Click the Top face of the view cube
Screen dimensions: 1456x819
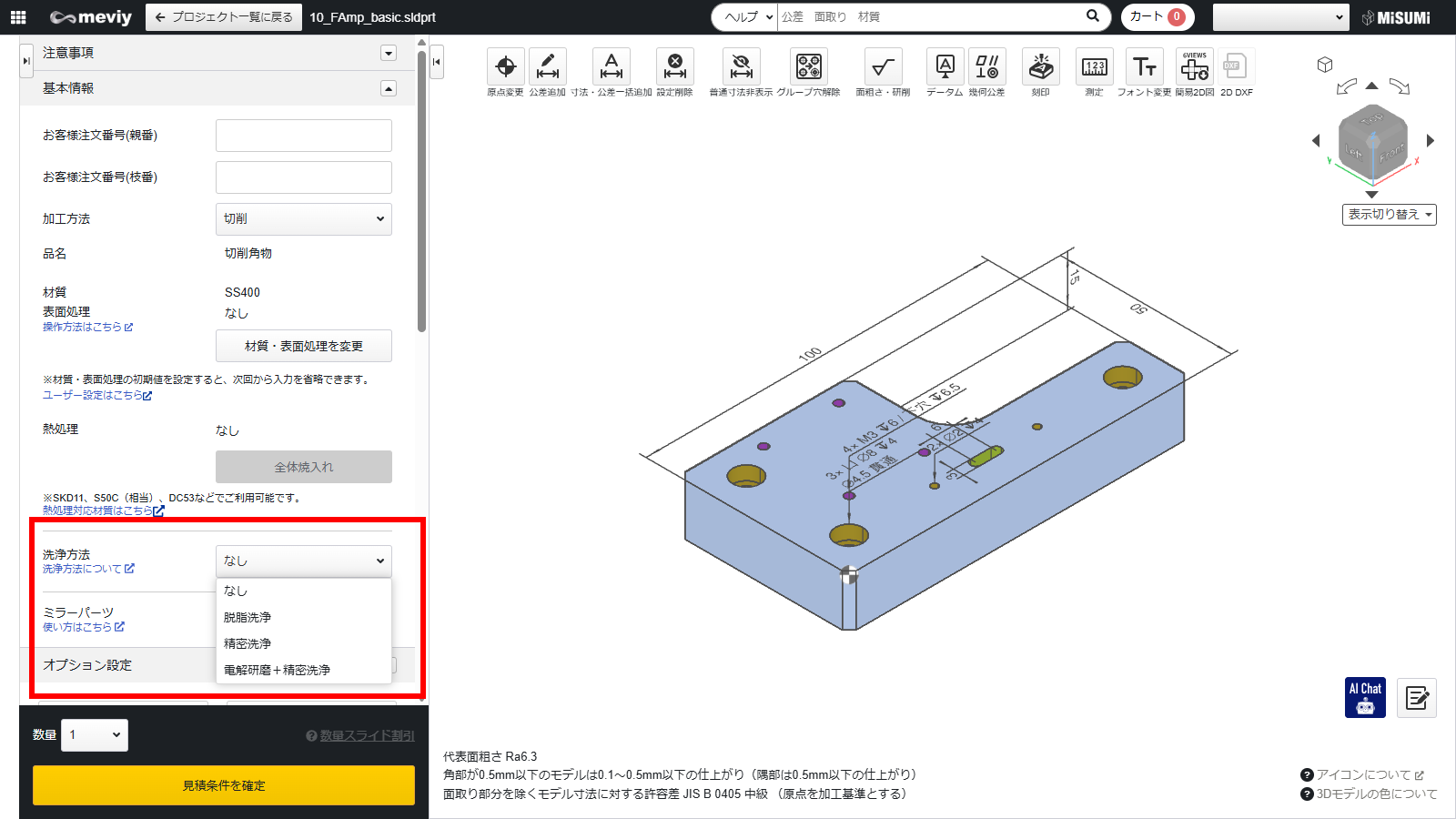[x=1371, y=119]
